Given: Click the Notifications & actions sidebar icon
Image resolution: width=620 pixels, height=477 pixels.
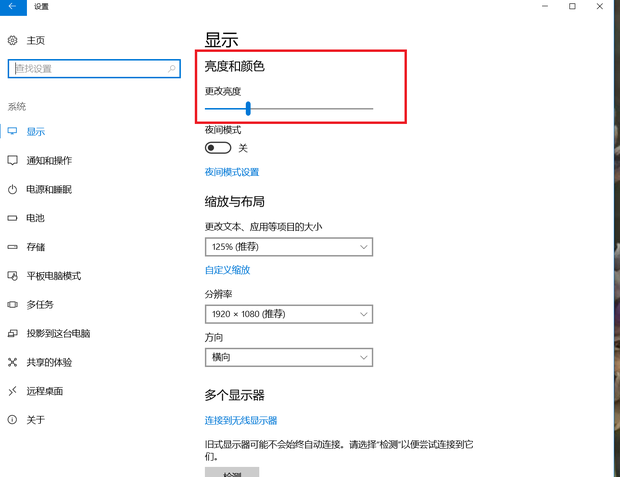Looking at the screenshot, I should (x=13, y=161).
